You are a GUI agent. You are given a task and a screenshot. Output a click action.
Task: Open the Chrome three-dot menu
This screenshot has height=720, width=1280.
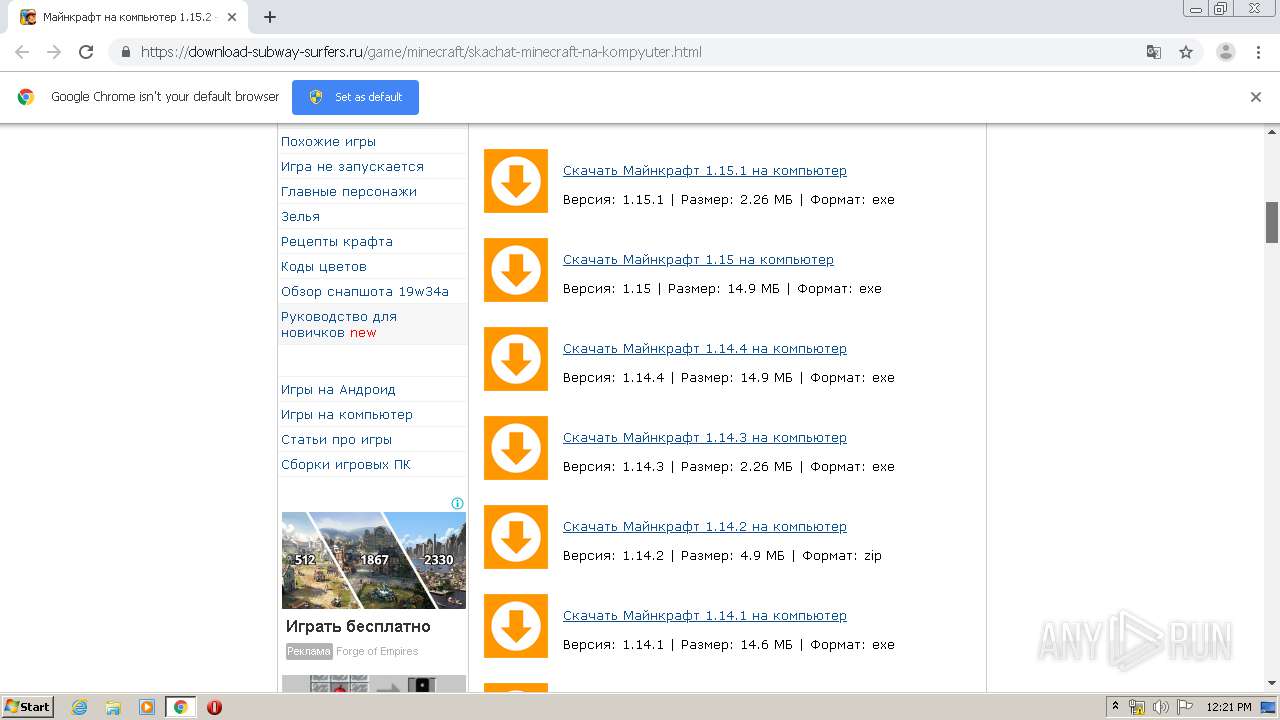(1258, 52)
